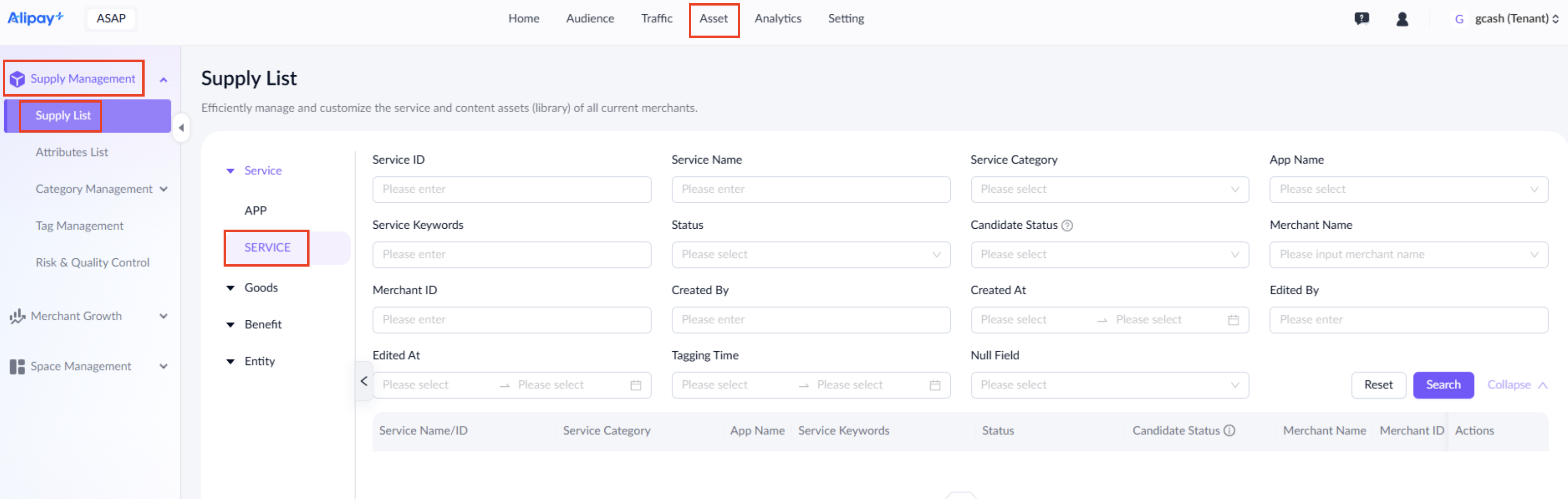Expand the Goods tree node

click(230, 288)
